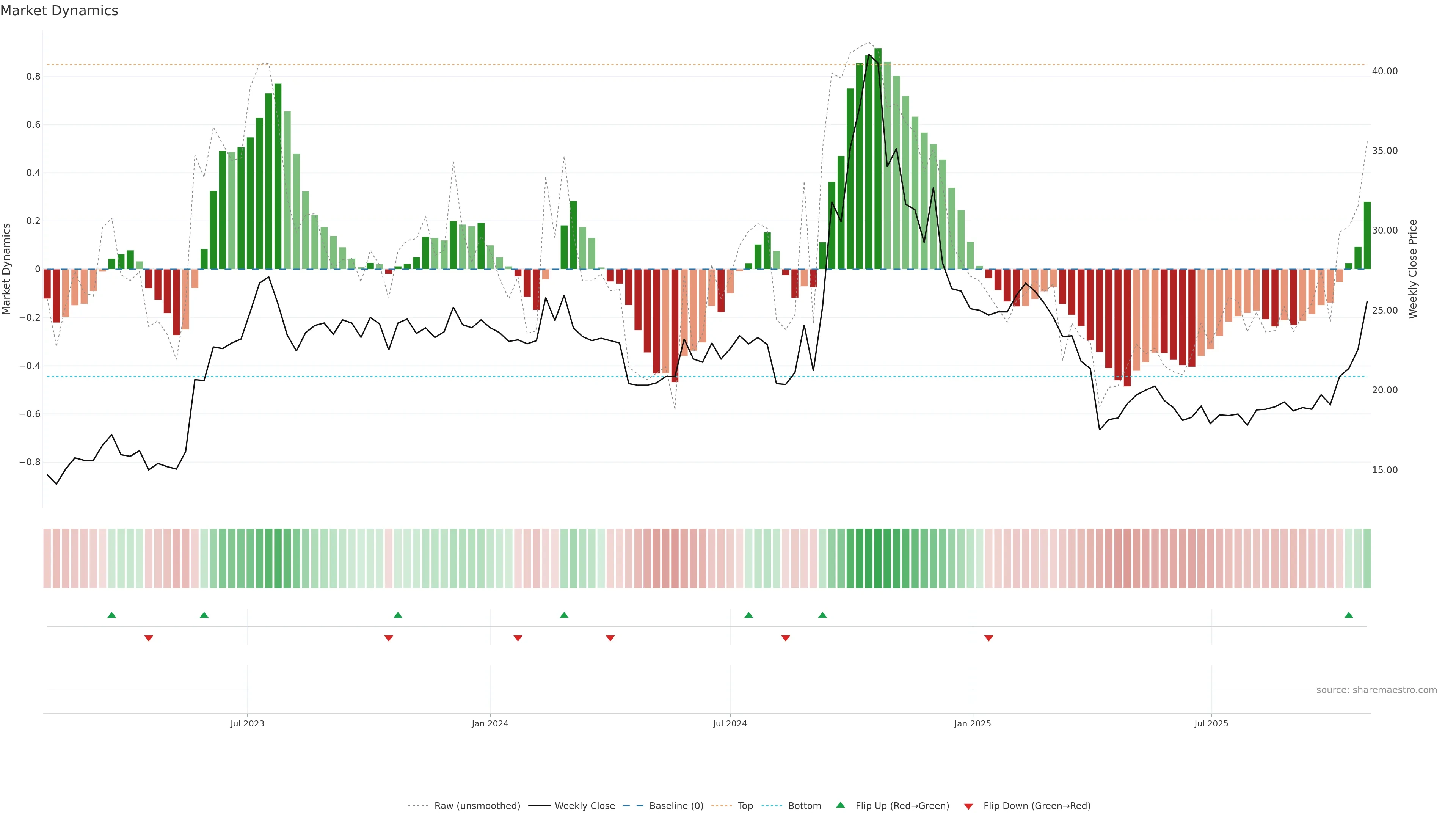Click the flip-down marker just after Jan 2024

[x=518, y=638]
